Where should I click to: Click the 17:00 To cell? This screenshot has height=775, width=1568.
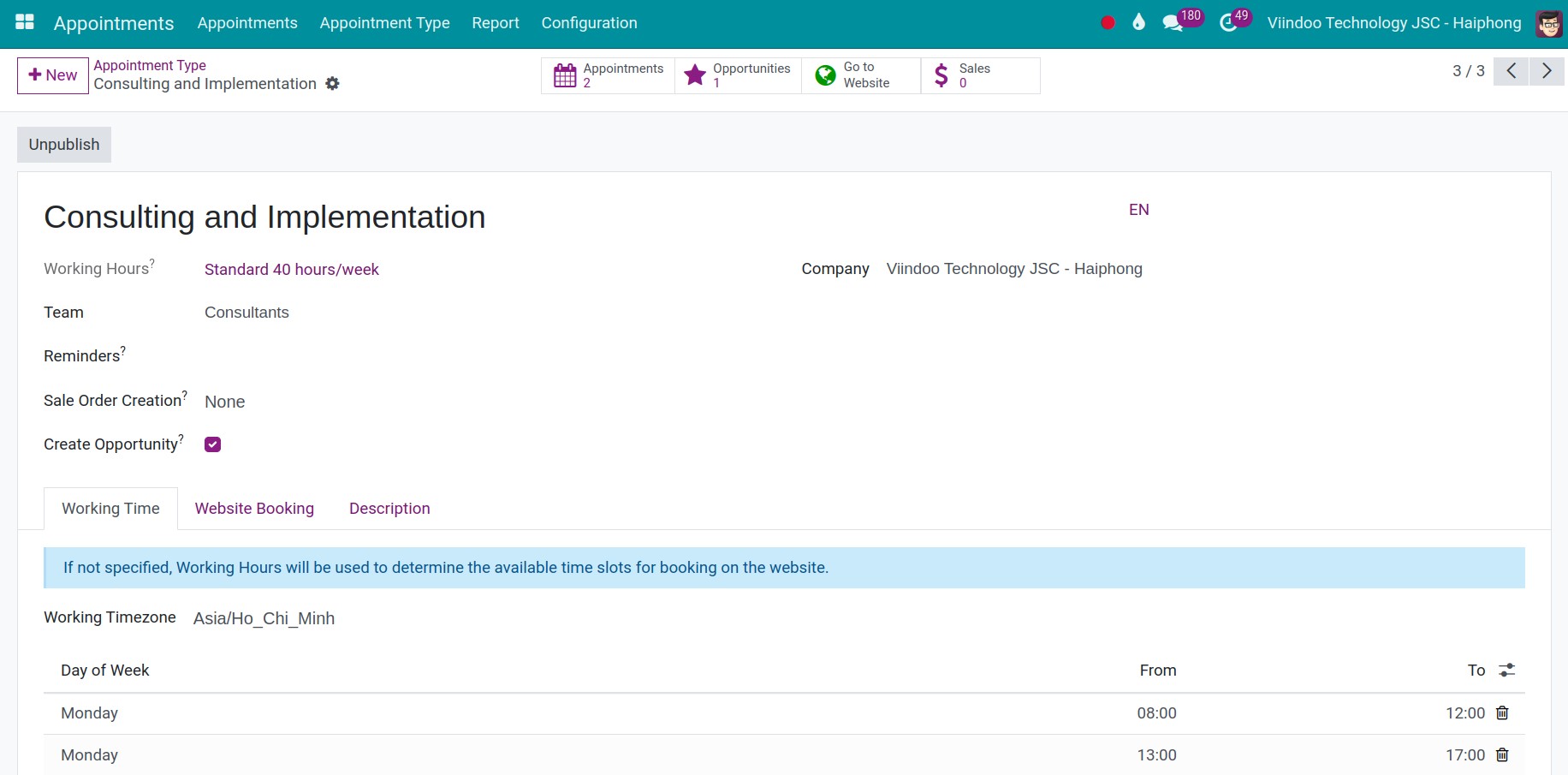click(1465, 755)
